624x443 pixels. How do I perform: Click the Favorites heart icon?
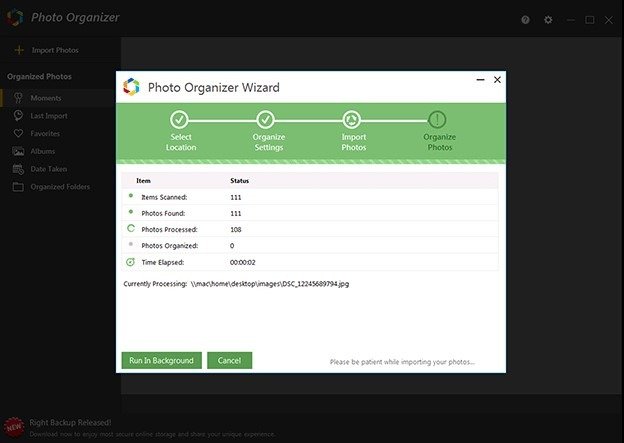pos(18,133)
